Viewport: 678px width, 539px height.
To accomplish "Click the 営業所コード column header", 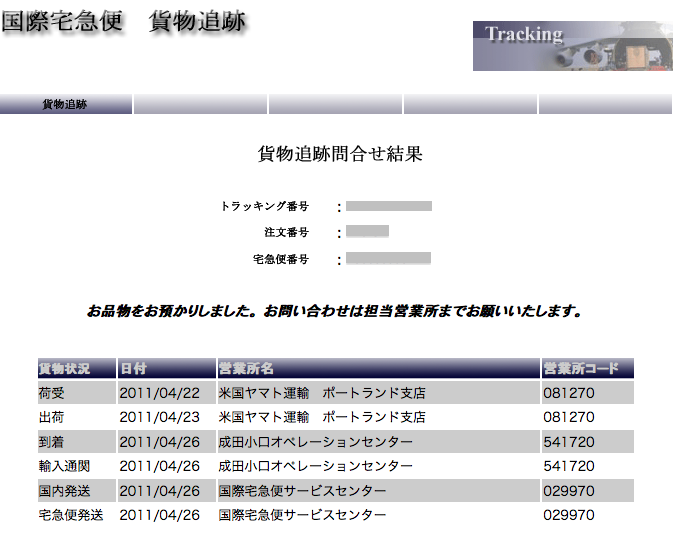I will coord(588,368).
